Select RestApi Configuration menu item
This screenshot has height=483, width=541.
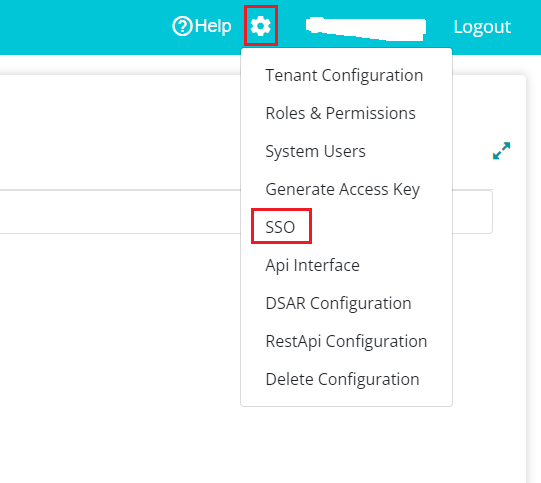click(346, 341)
